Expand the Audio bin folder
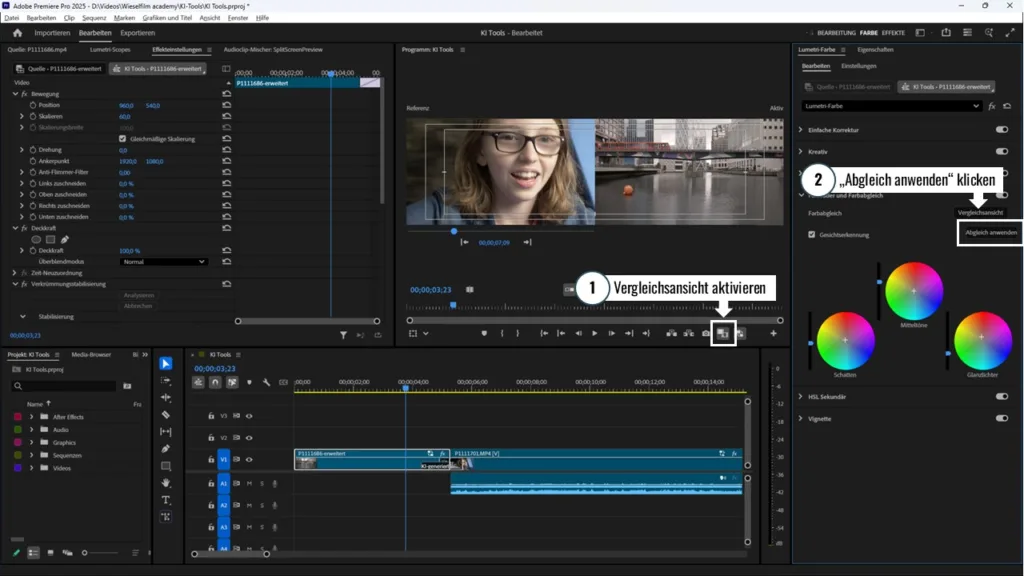Image resolution: width=1024 pixels, height=576 pixels. pos(31,429)
